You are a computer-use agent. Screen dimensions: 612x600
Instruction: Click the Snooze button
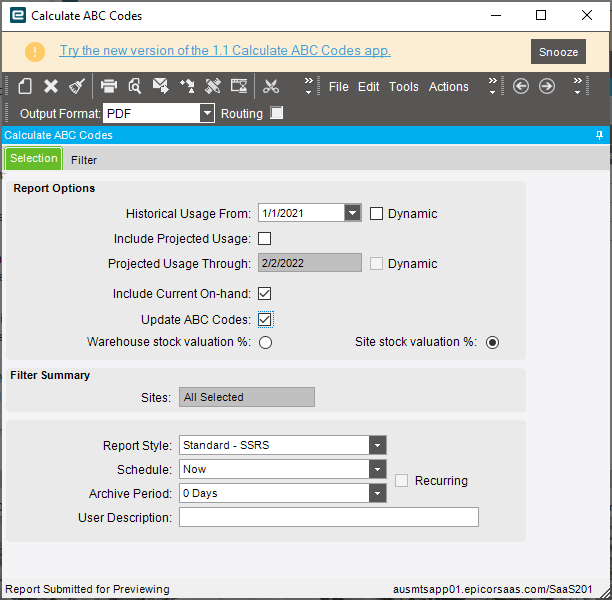[x=558, y=52]
